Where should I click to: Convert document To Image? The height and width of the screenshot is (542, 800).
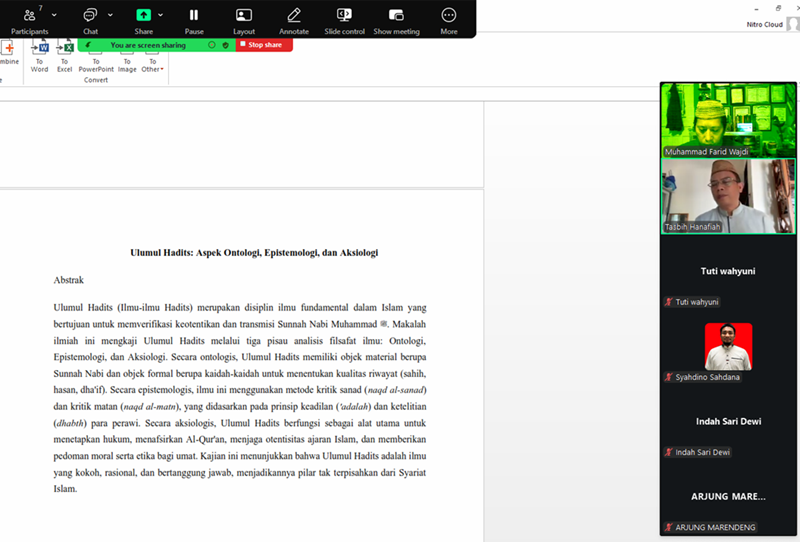point(127,57)
